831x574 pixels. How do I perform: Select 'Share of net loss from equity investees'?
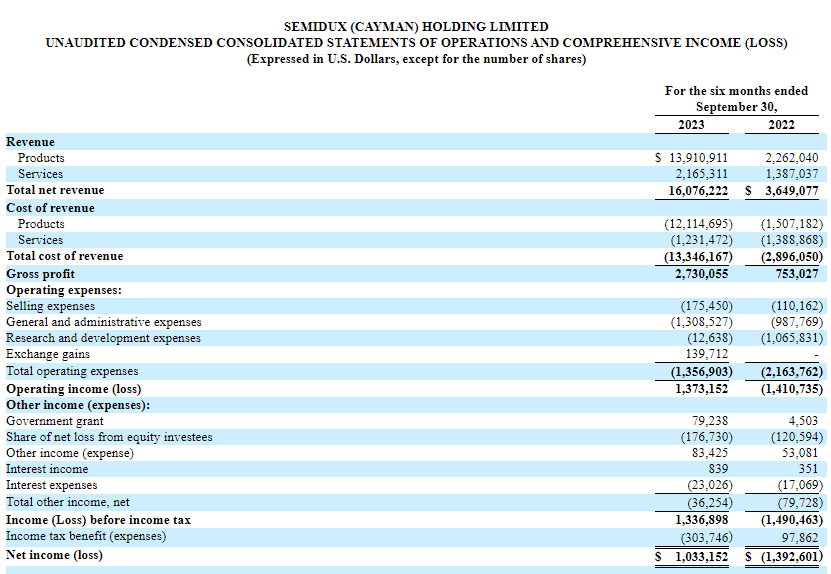[109, 437]
